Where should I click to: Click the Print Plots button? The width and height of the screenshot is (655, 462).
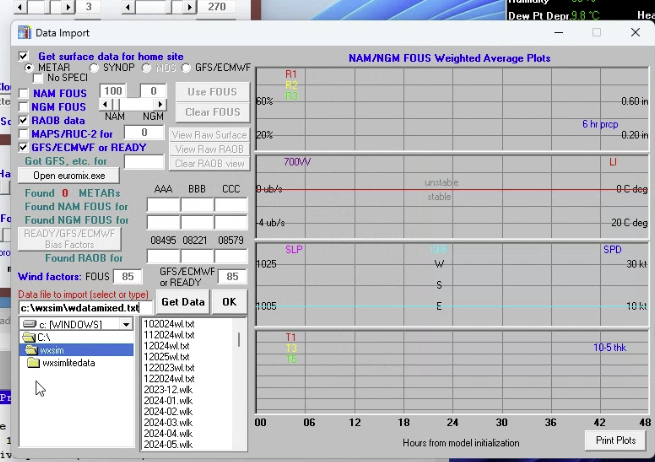tap(616, 441)
